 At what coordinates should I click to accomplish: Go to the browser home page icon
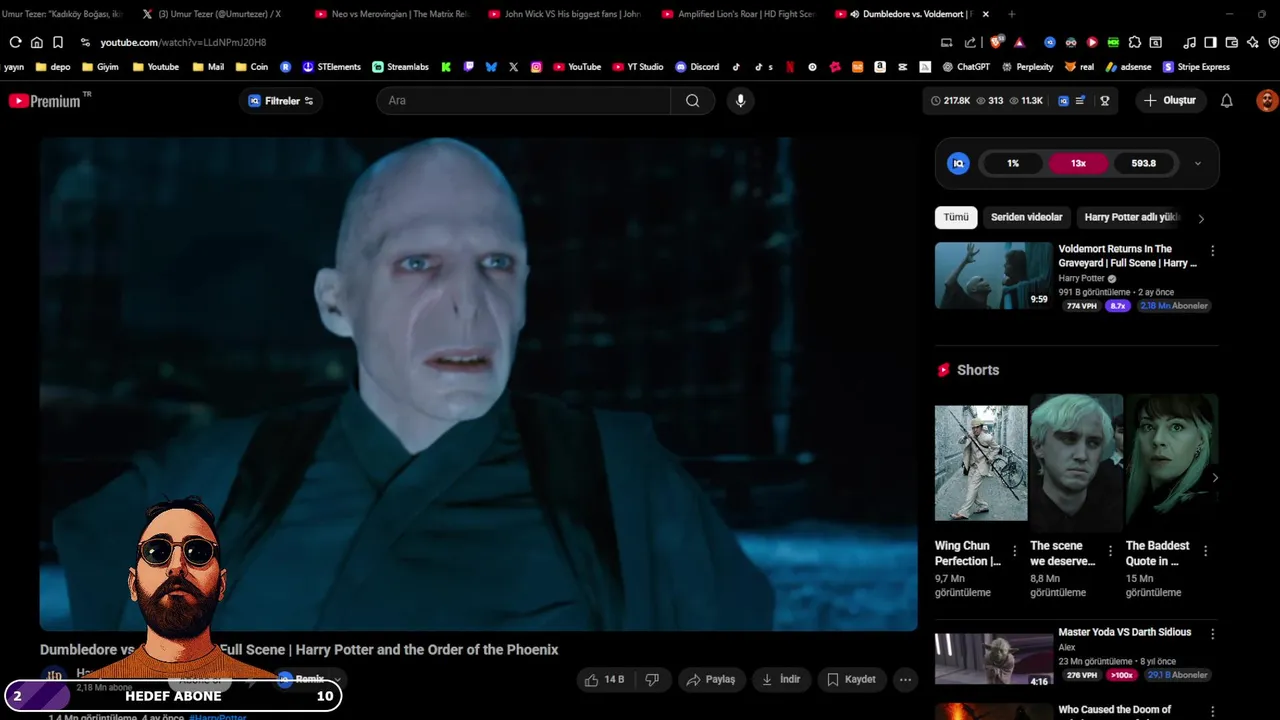click(37, 42)
